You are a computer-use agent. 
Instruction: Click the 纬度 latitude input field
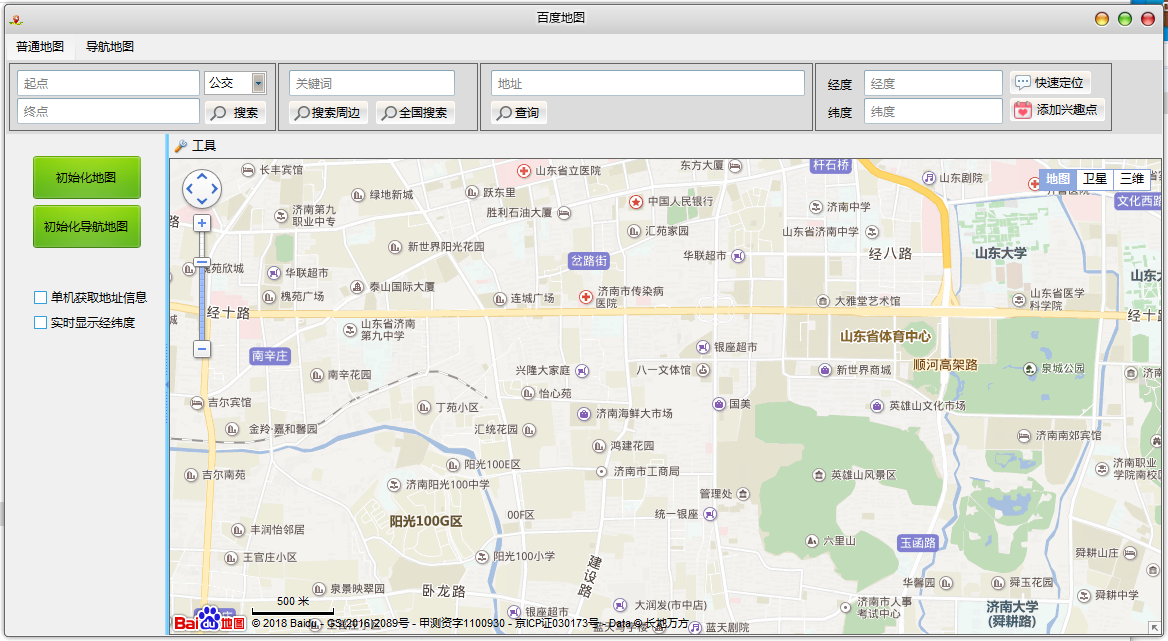(933, 111)
